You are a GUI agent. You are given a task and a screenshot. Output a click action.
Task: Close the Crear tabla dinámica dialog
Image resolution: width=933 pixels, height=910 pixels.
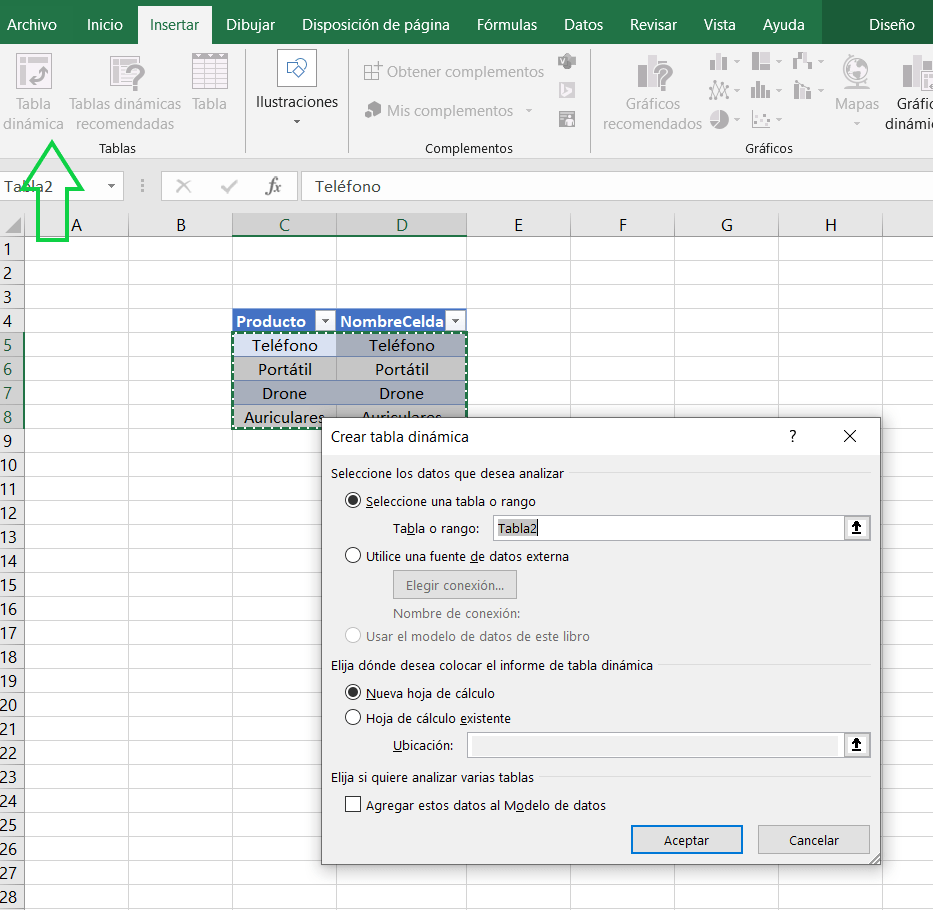click(x=850, y=436)
